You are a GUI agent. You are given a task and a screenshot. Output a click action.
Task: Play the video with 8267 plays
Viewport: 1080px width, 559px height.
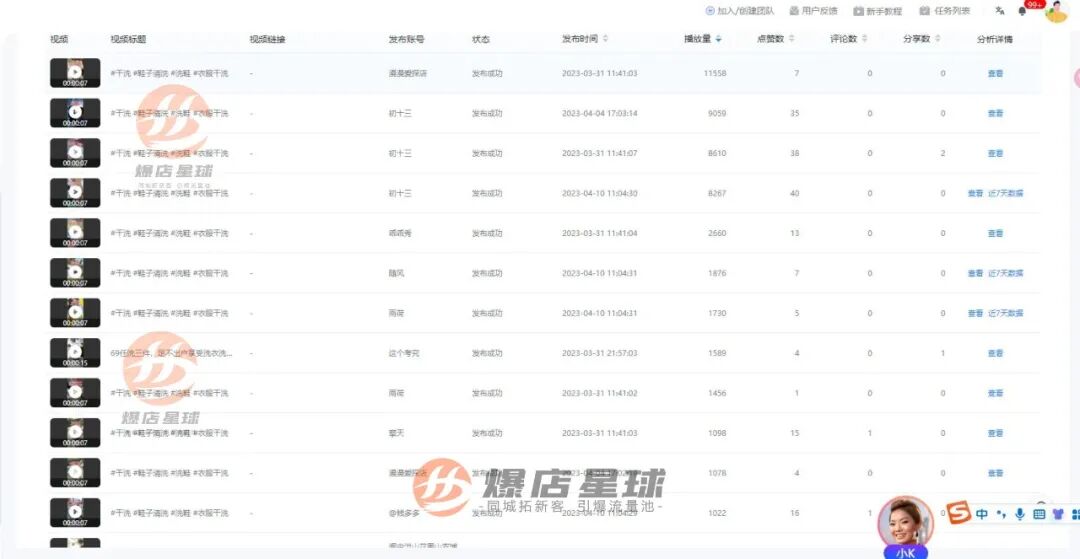(75, 192)
